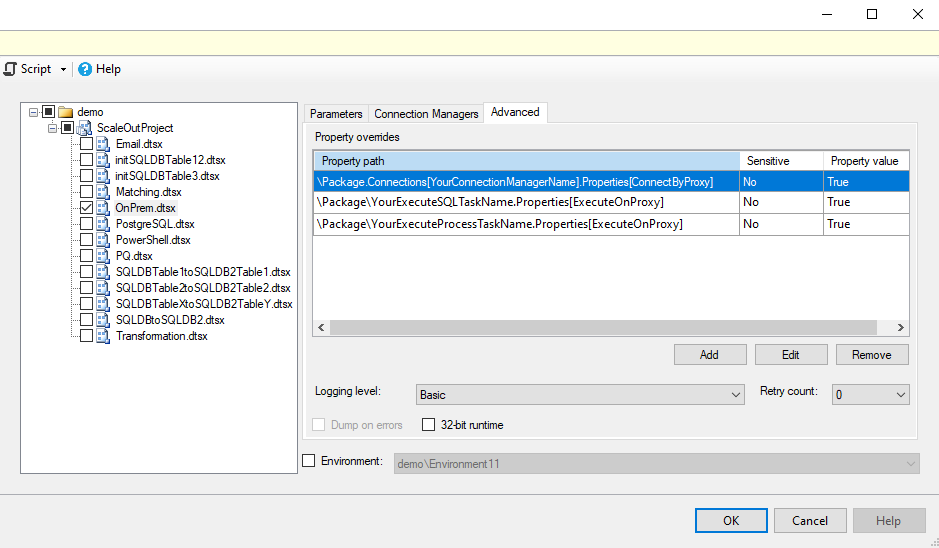Click the PostgreSQL.dtsx package icon
This screenshot has width=939, height=548.
pos(103,224)
